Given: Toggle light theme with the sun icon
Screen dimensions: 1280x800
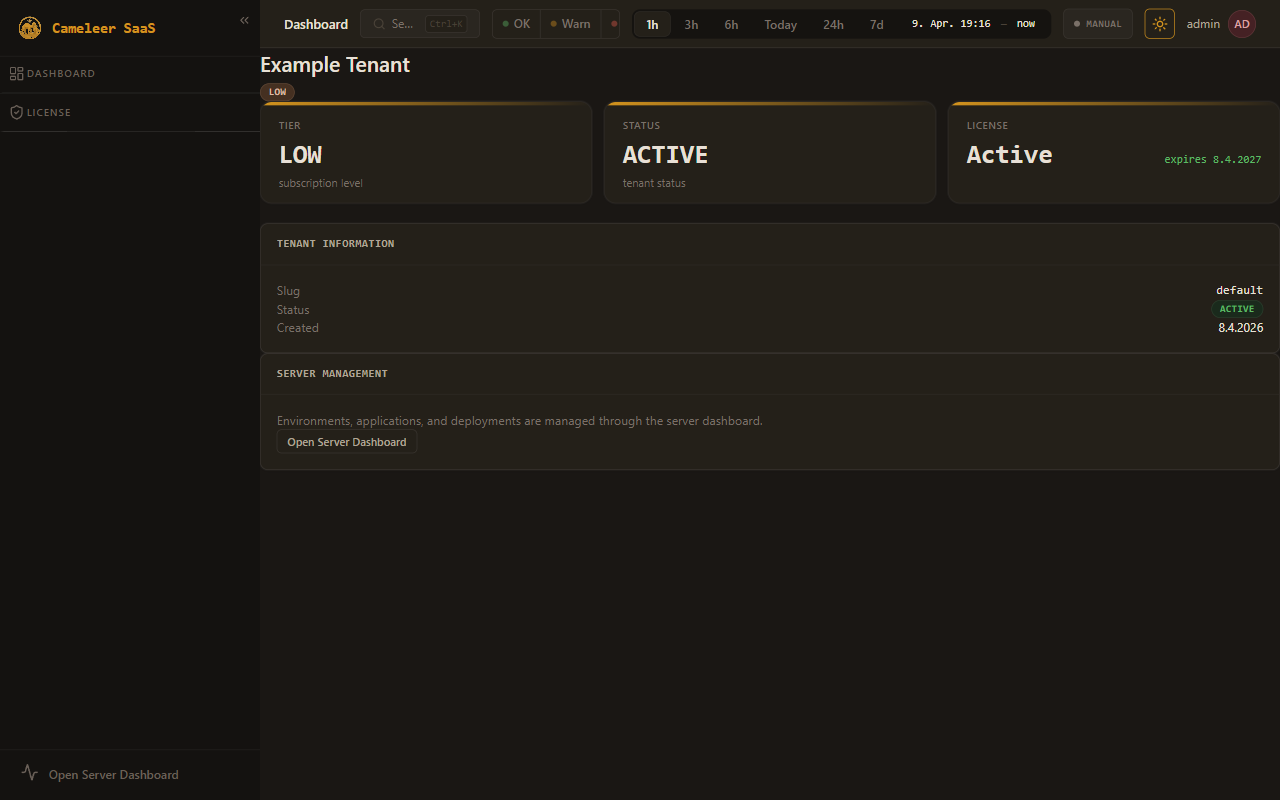Looking at the screenshot, I should coord(1159,24).
